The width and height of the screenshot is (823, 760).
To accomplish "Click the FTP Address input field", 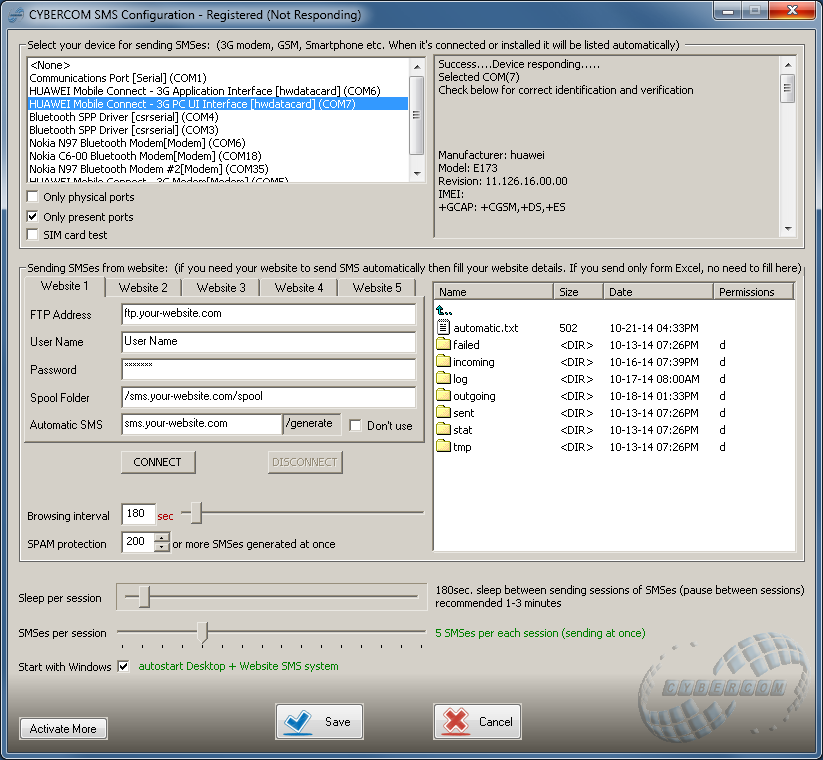I will [269, 314].
